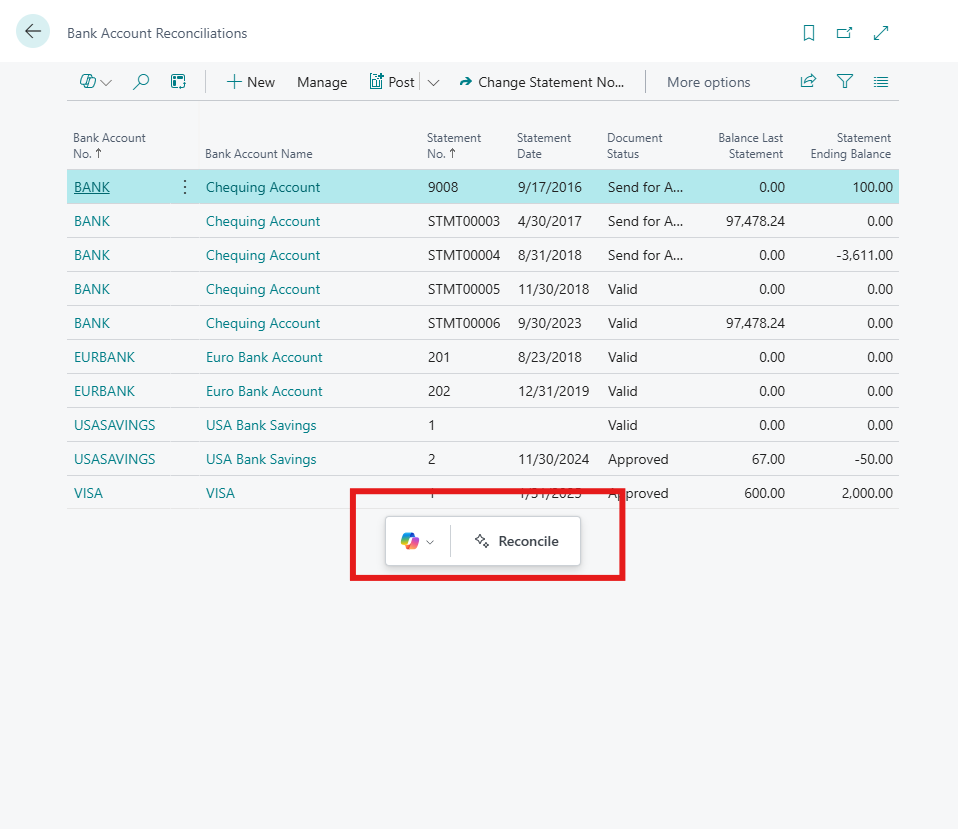The width and height of the screenshot is (958, 829).
Task: Open VISA bank account number link
Action: coord(88,493)
